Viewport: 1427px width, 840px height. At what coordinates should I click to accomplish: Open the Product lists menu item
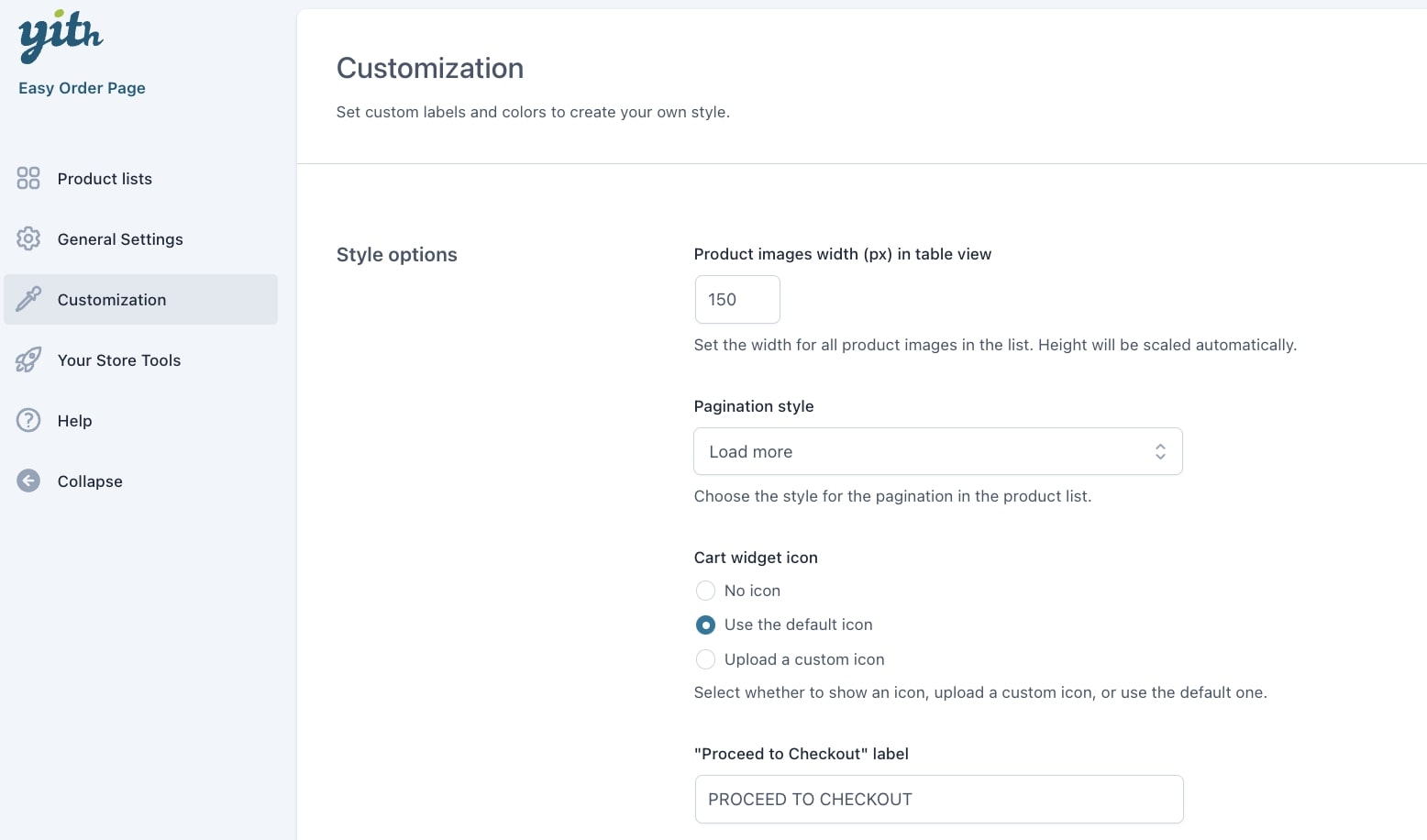point(105,179)
